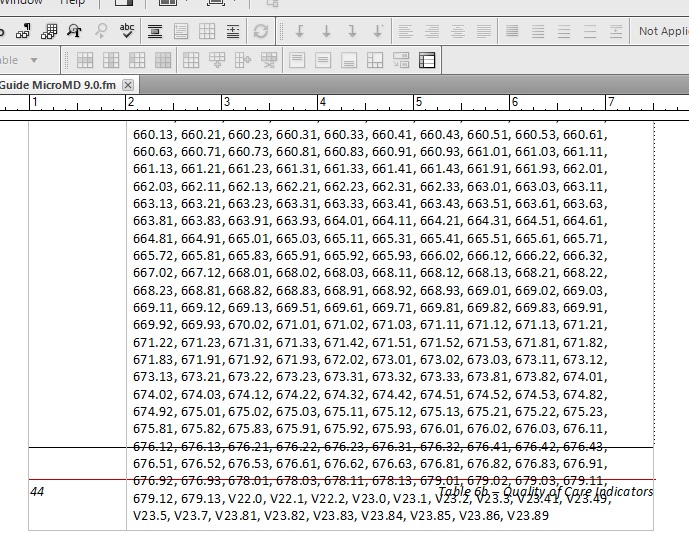Select the left tab stop arrow
Image resolution: width=689 pixels, height=533 pixels.
[x=300, y=31]
